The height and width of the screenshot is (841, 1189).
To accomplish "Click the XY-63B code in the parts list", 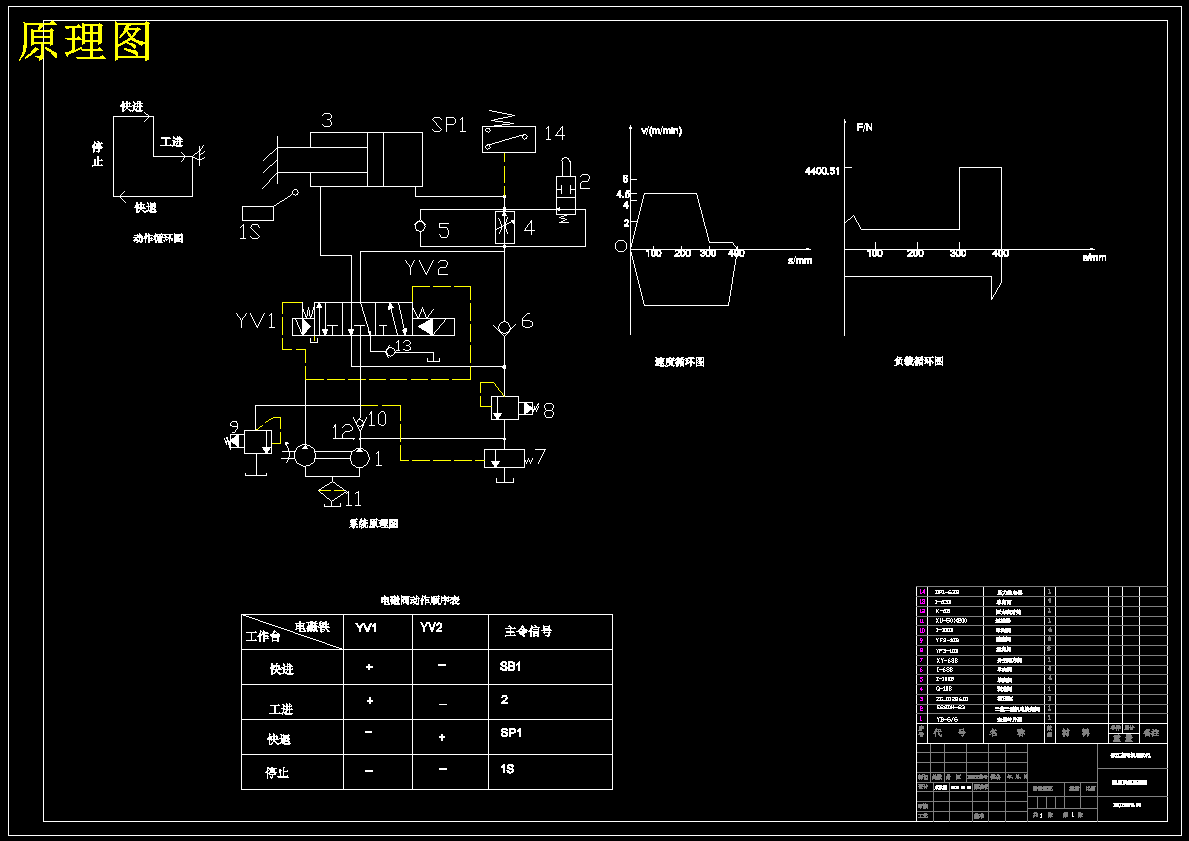I will click(946, 661).
